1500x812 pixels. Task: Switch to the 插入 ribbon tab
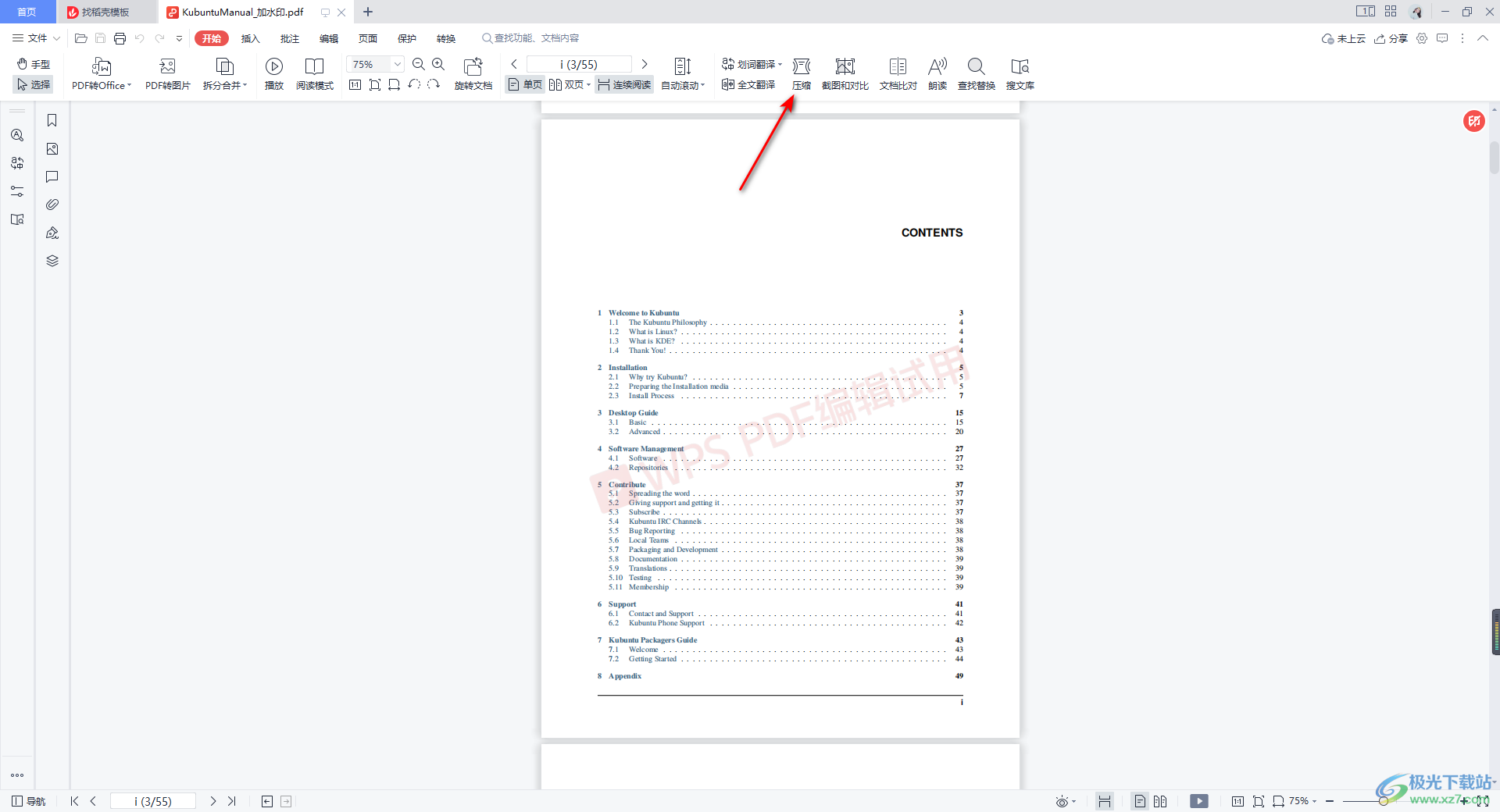tap(251, 38)
